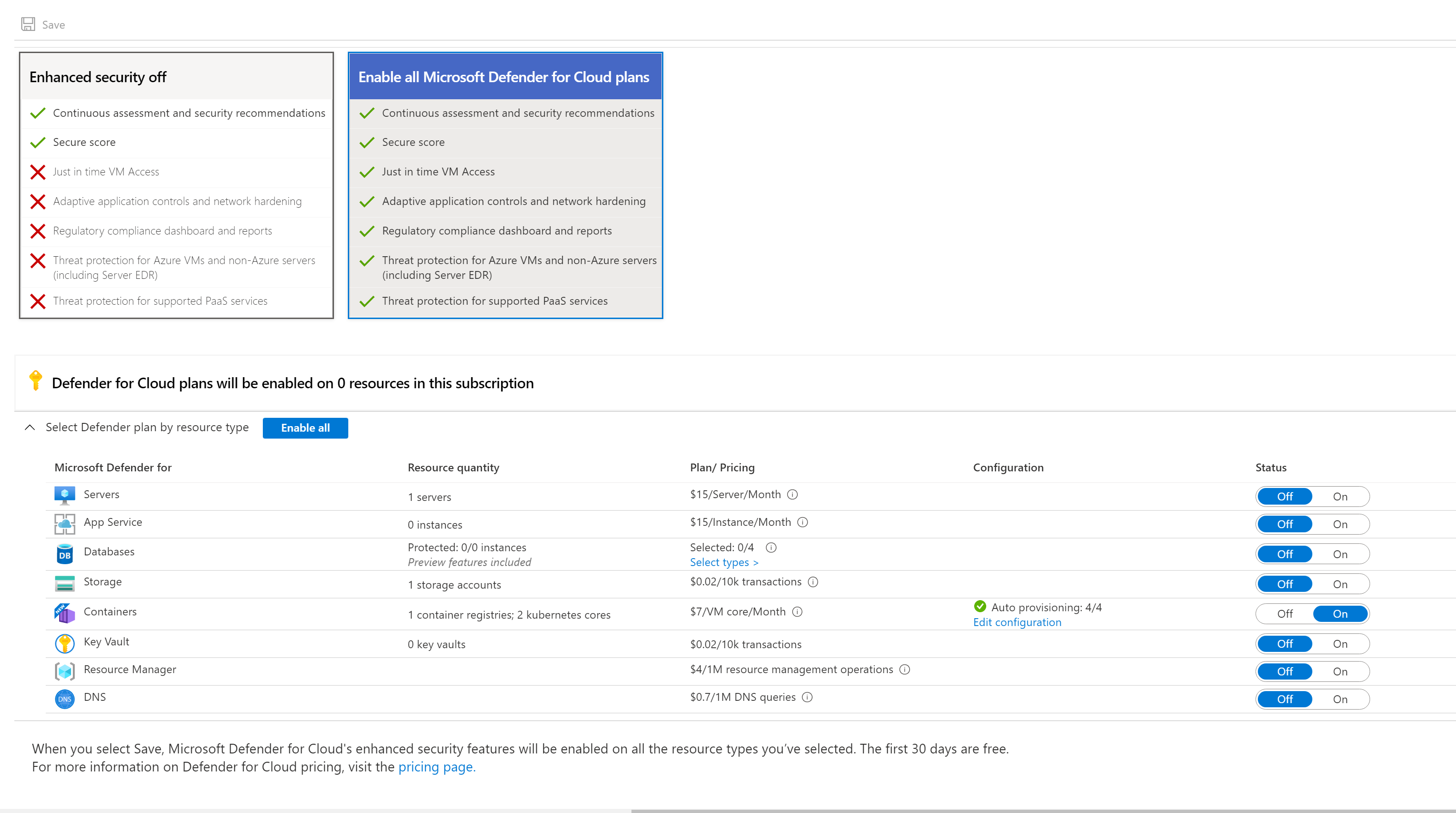
Task: Click the Key Vault key icon
Action: pos(64,643)
